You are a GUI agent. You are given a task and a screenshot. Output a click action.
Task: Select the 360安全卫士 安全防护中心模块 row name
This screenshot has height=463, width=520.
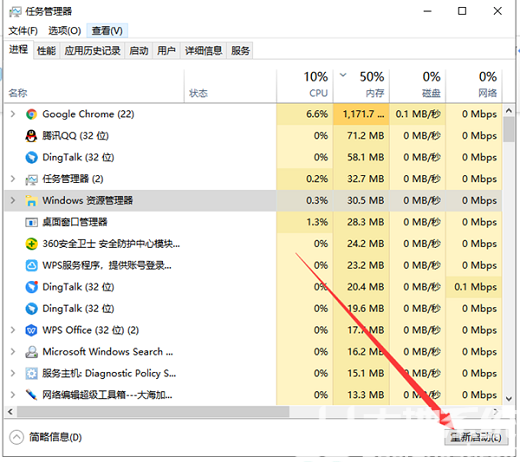111,244
